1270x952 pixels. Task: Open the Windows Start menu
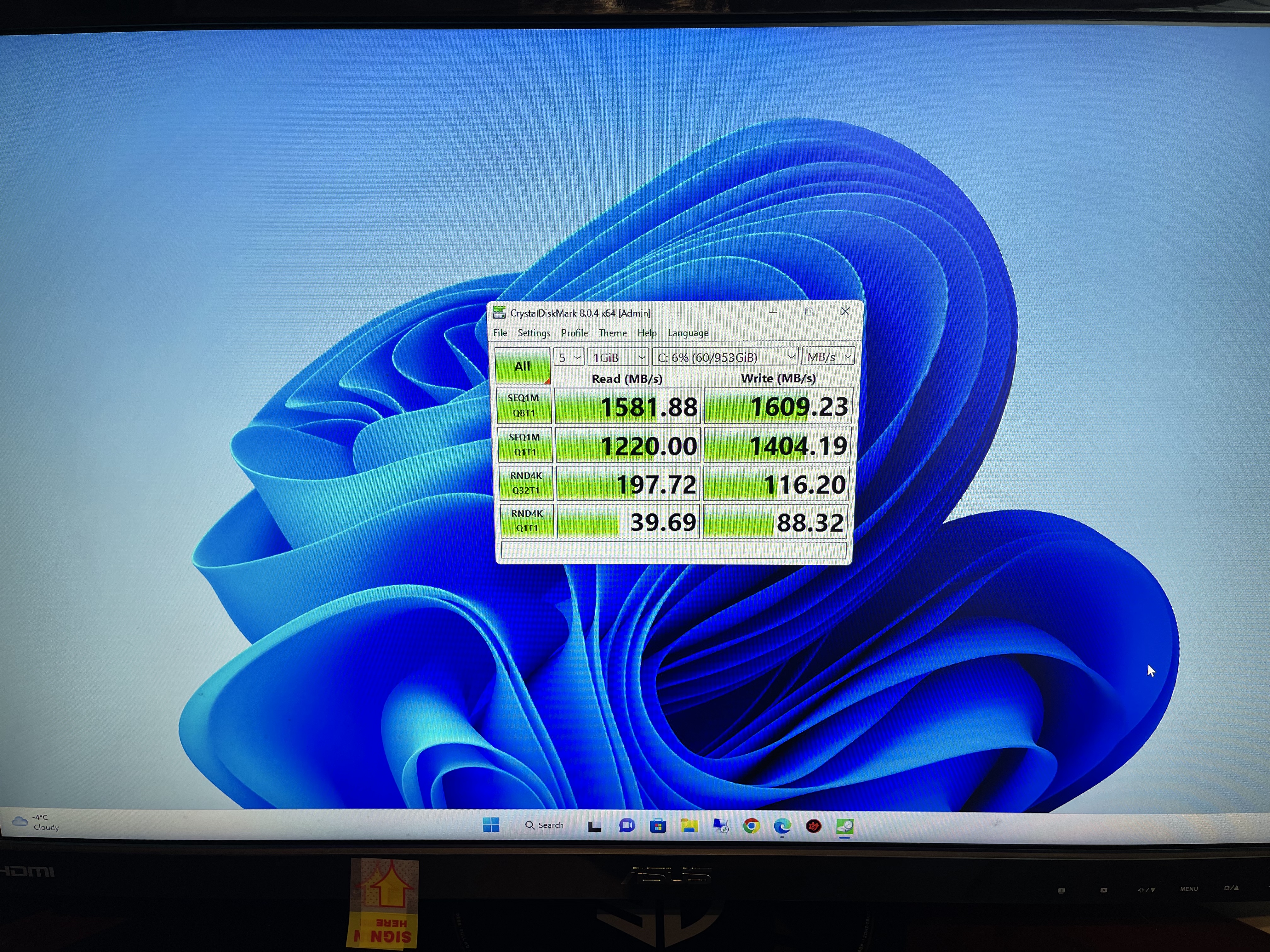[491, 825]
